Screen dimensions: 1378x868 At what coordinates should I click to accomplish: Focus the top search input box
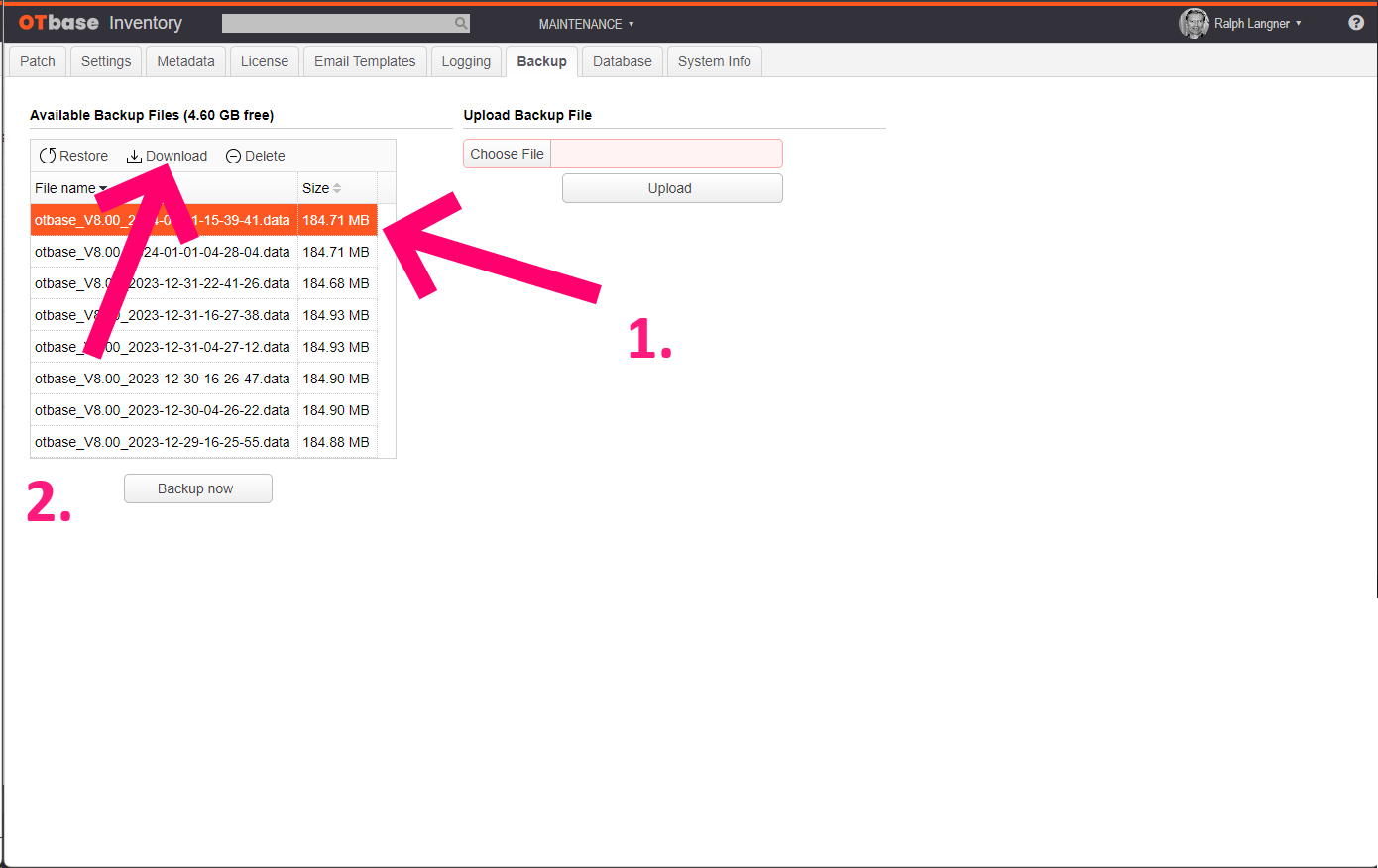(337, 23)
